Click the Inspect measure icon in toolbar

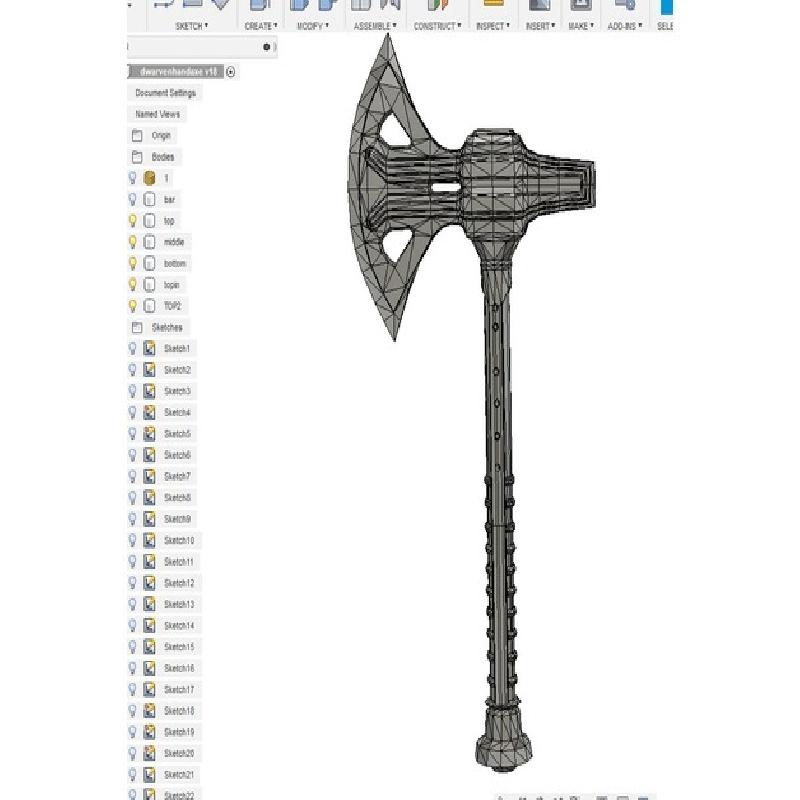(491, 5)
